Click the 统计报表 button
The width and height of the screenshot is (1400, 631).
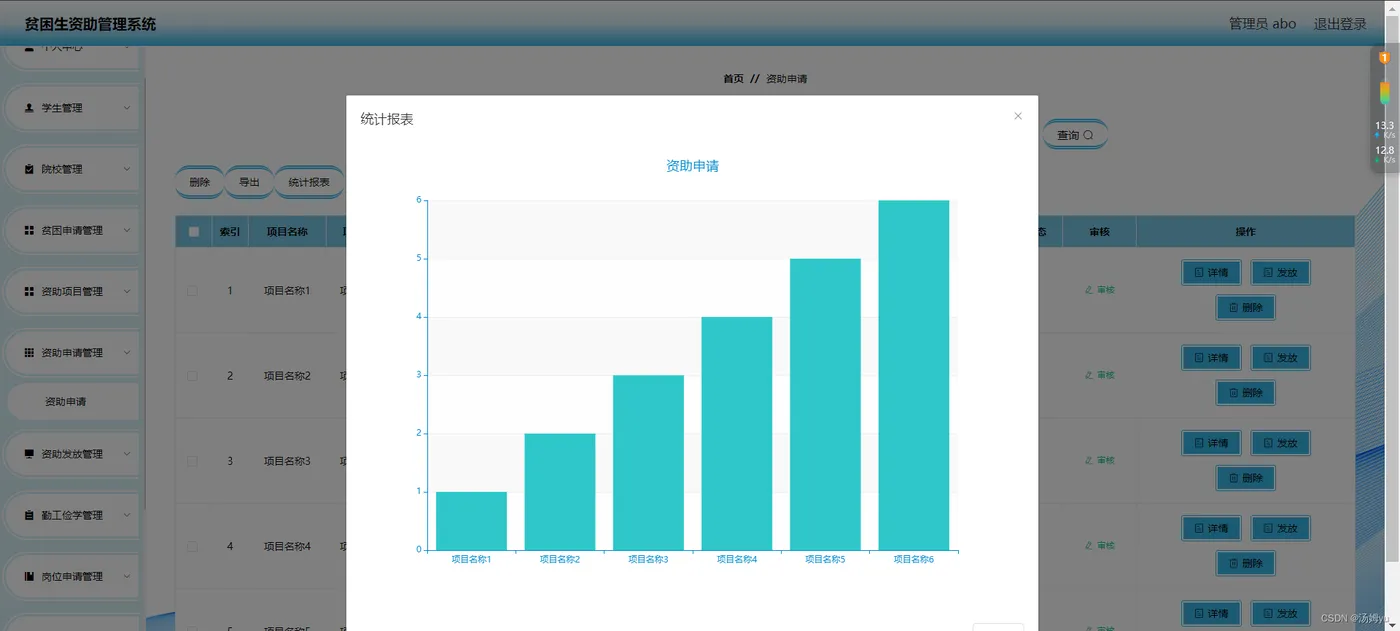click(309, 182)
